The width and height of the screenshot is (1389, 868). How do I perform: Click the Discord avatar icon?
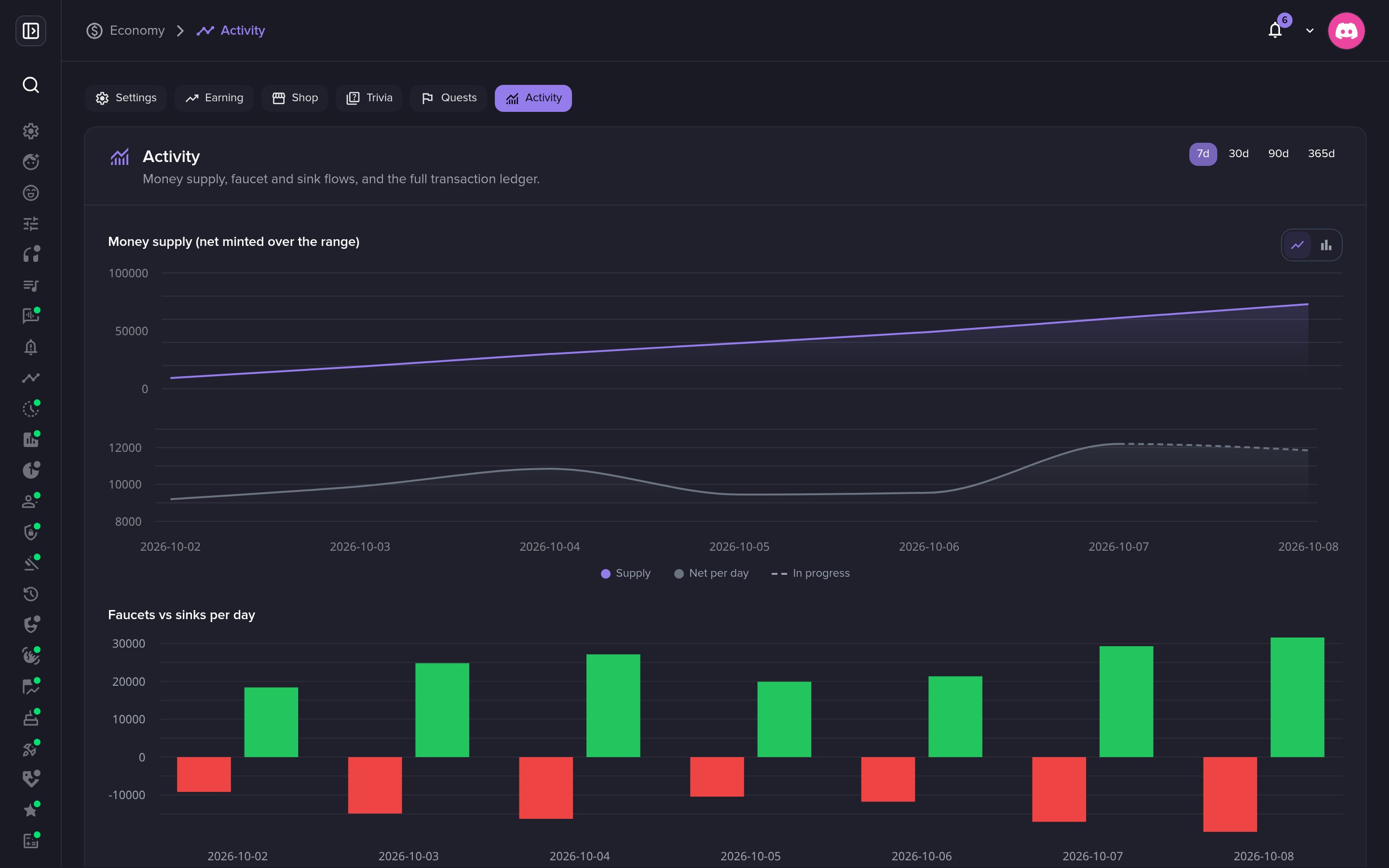point(1346,30)
